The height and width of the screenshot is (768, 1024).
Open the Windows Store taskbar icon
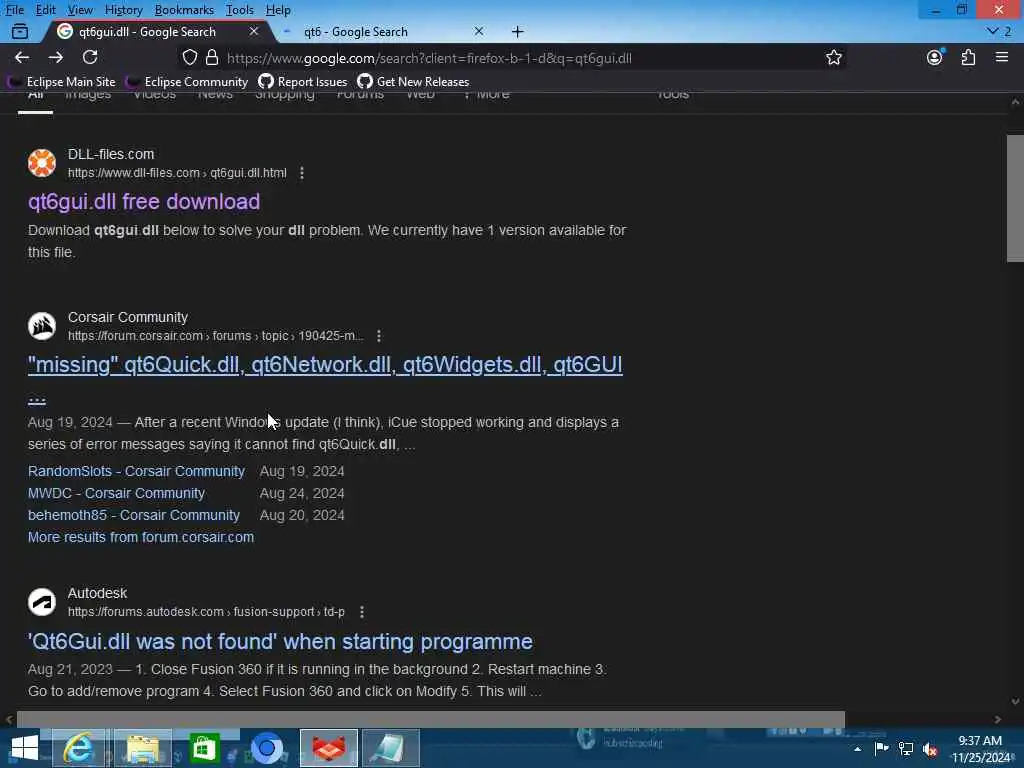pos(204,748)
